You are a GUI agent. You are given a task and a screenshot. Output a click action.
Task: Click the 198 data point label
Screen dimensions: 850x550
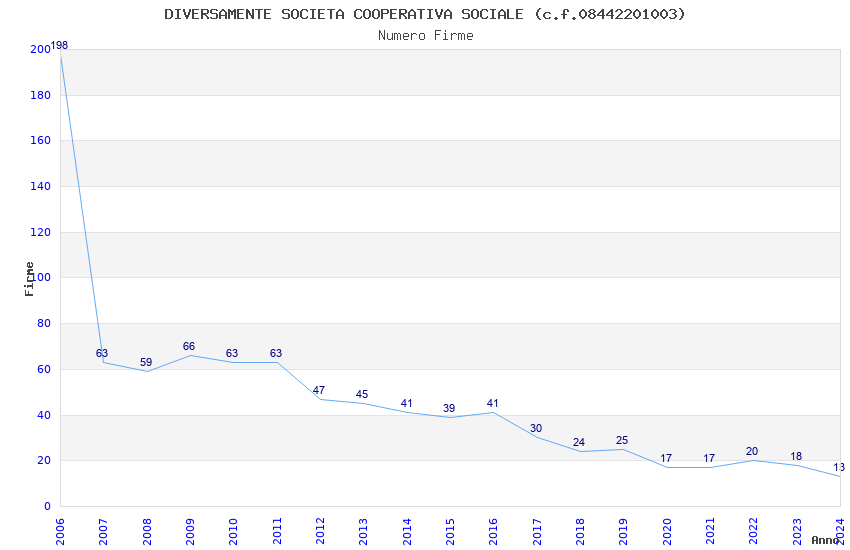pos(60,46)
